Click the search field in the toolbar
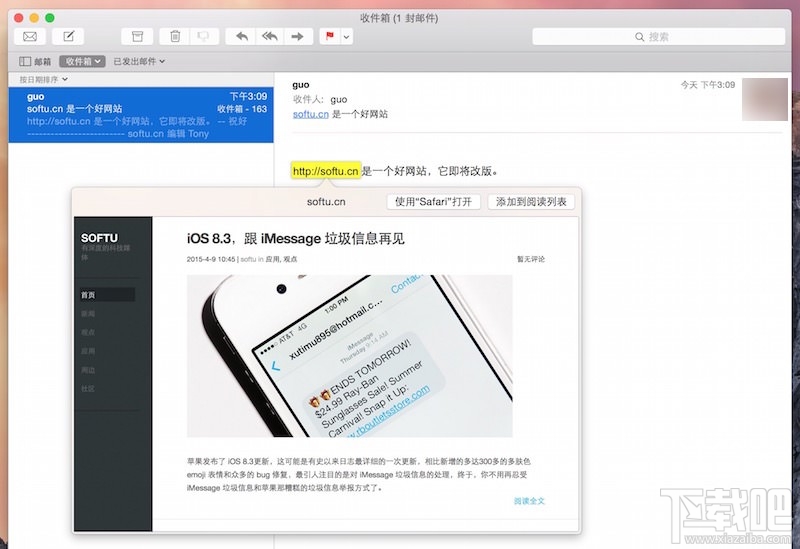Image resolution: width=800 pixels, height=549 pixels. click(x=658, y=37)
